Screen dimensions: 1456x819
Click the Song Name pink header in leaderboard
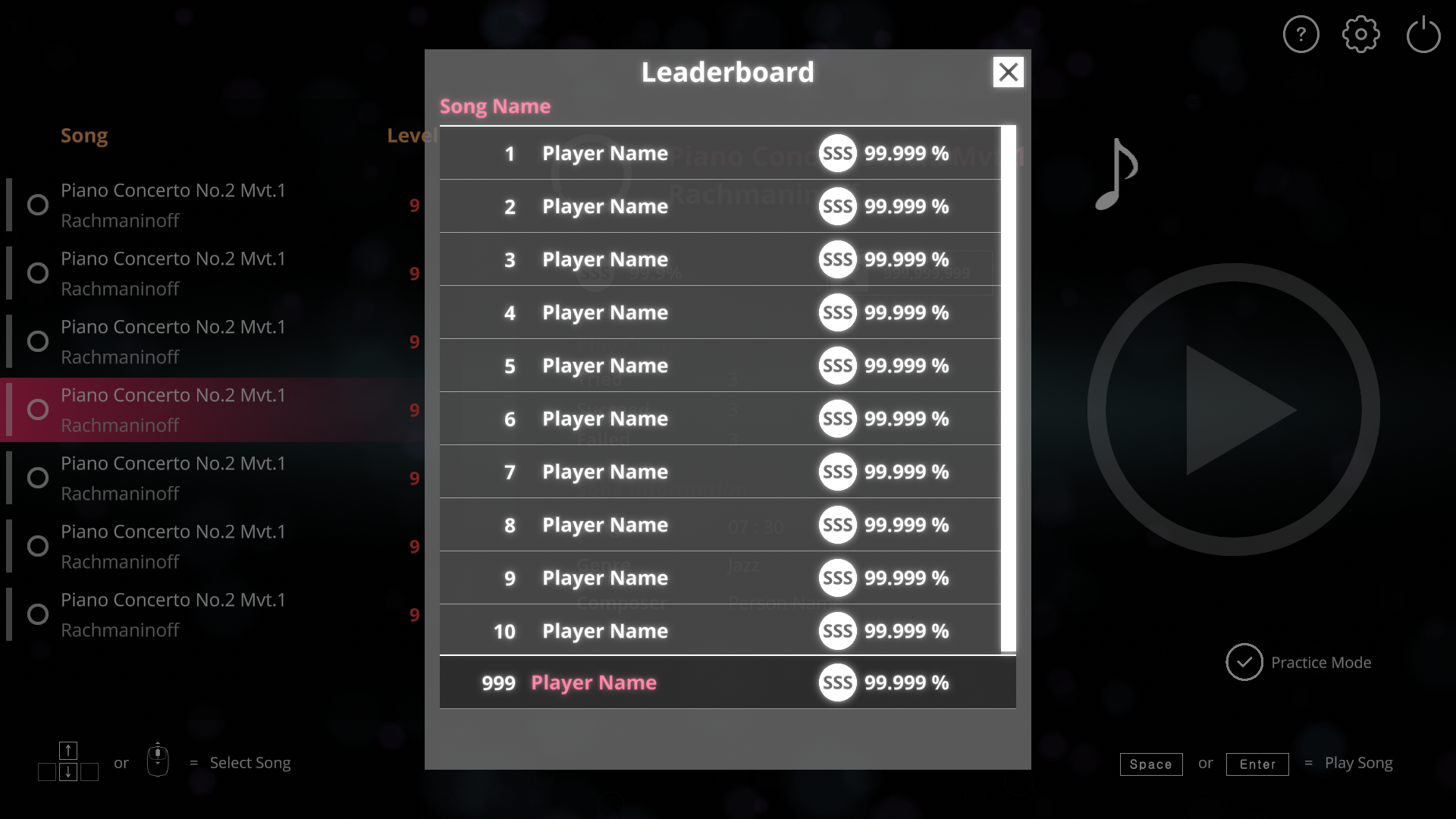point(495,106)
